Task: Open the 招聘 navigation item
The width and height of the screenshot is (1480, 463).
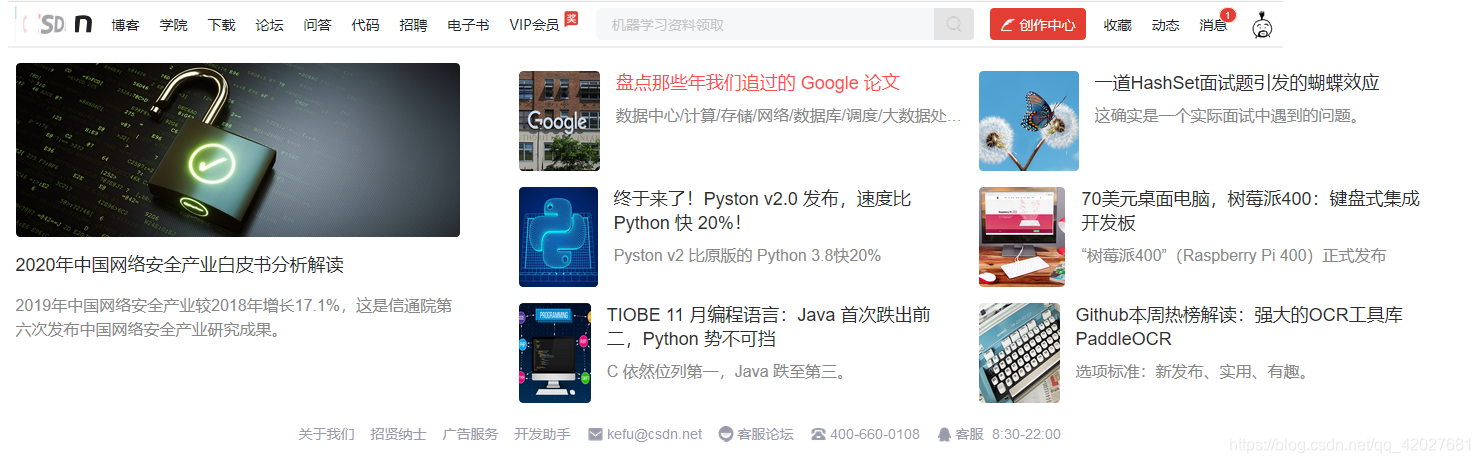Action: tap(414, 25)
